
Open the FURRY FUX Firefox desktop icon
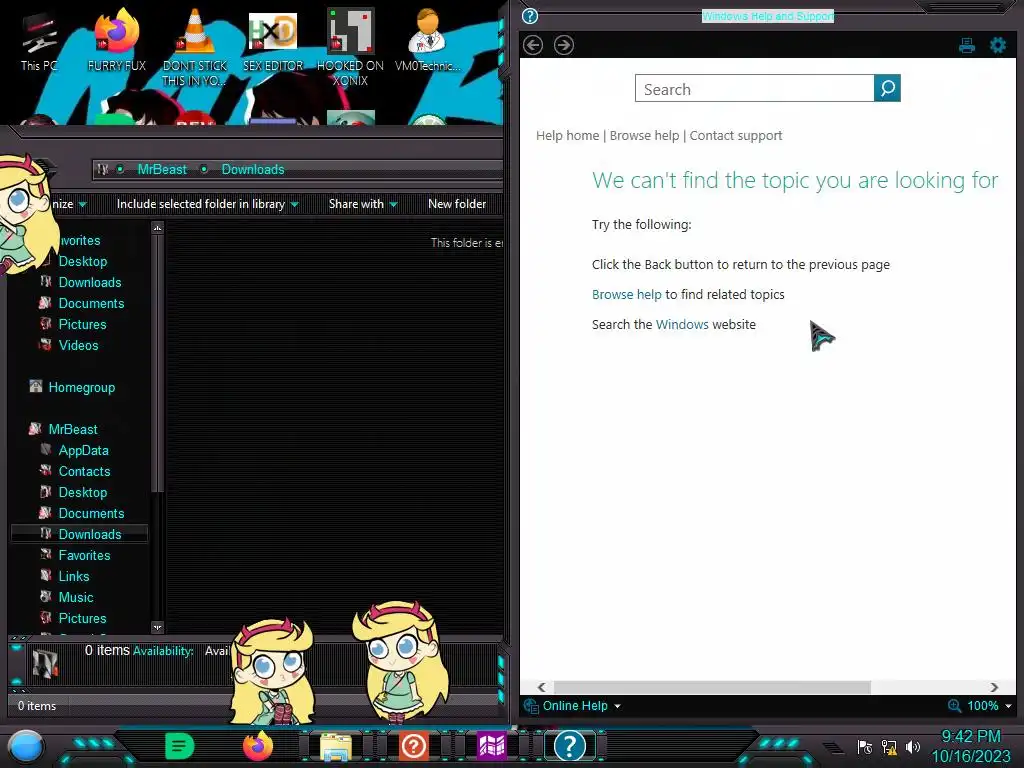coord(116,40)
